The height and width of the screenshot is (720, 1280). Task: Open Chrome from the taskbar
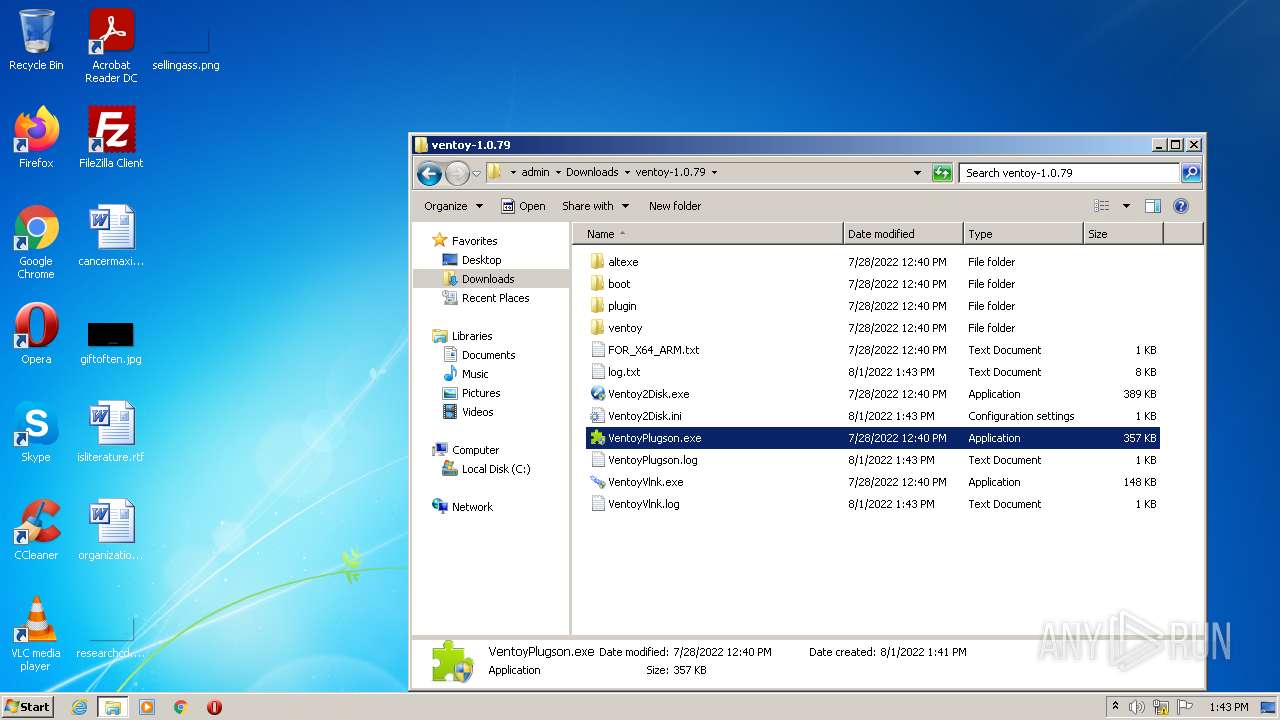pyautogui.click(x=180, y=707)
